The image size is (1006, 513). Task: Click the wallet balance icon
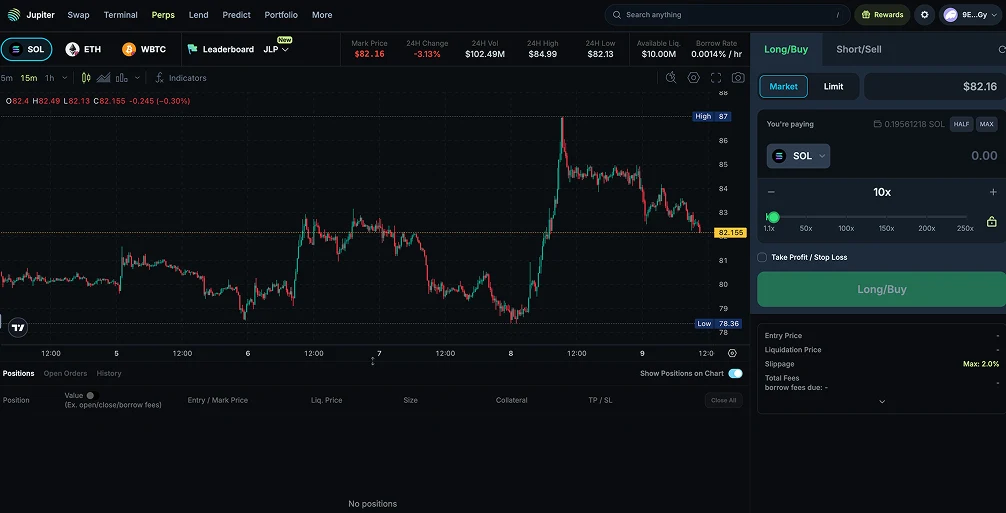point(878,124)
